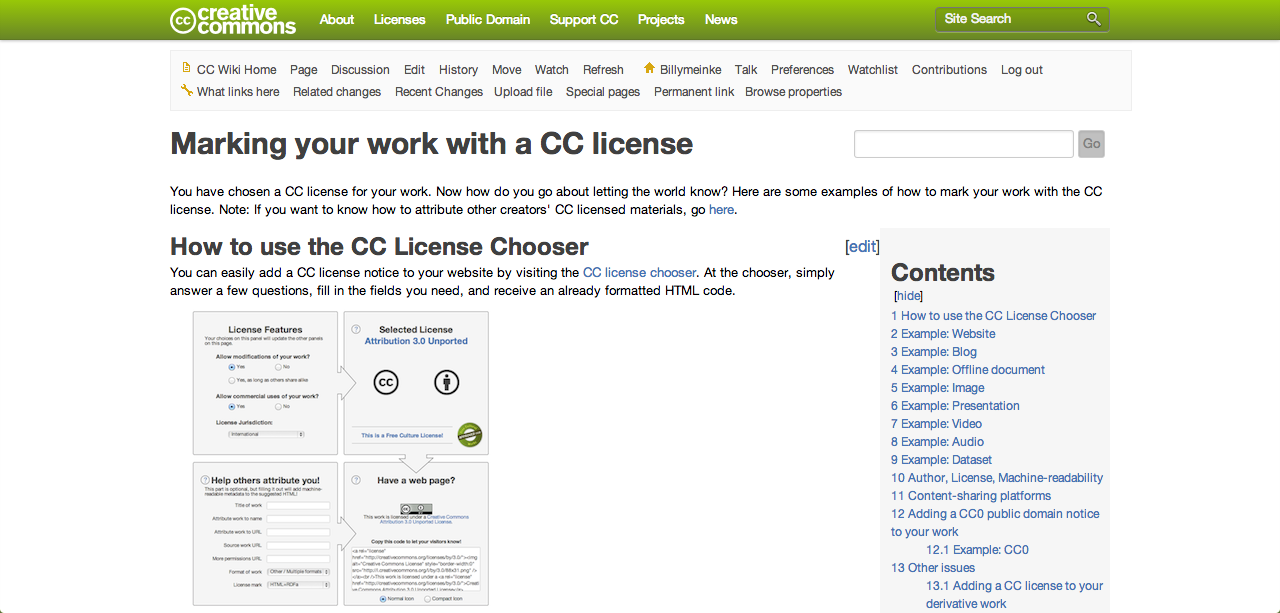
Task: Click the Move tab
Action: [x=506, y=70]
